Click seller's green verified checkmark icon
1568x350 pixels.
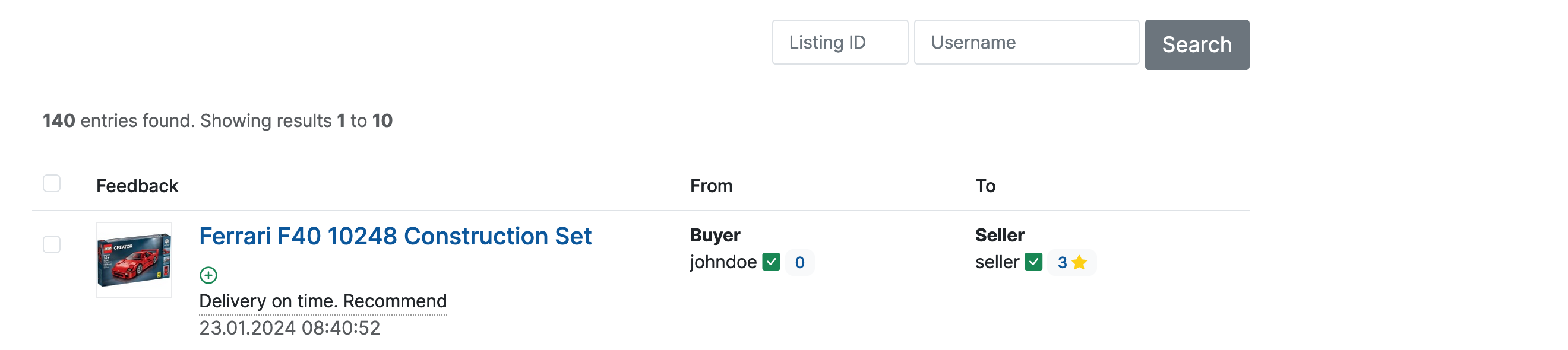[1033, 262]
